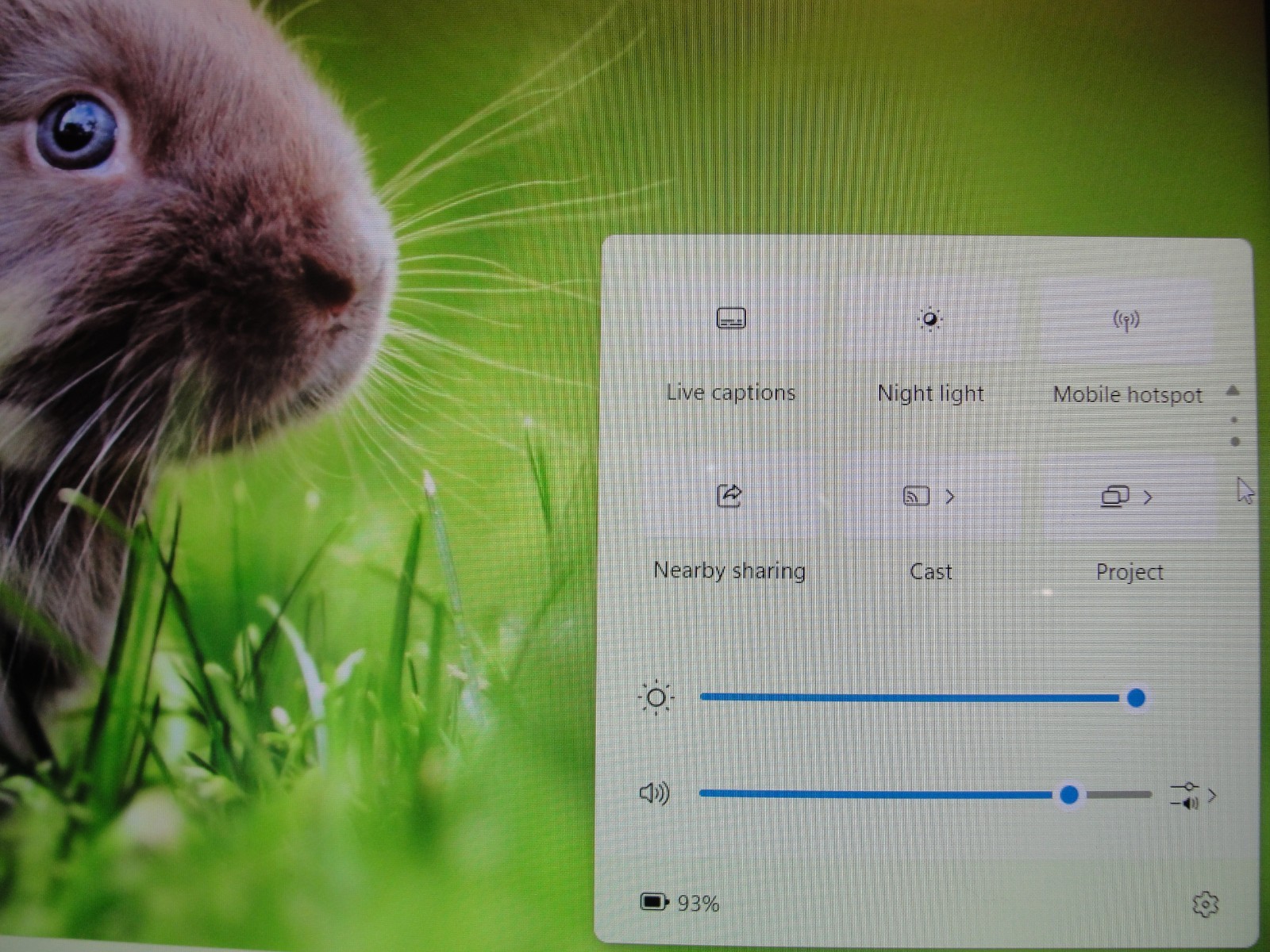Select the lower page indicator dot

(1235, 441)
